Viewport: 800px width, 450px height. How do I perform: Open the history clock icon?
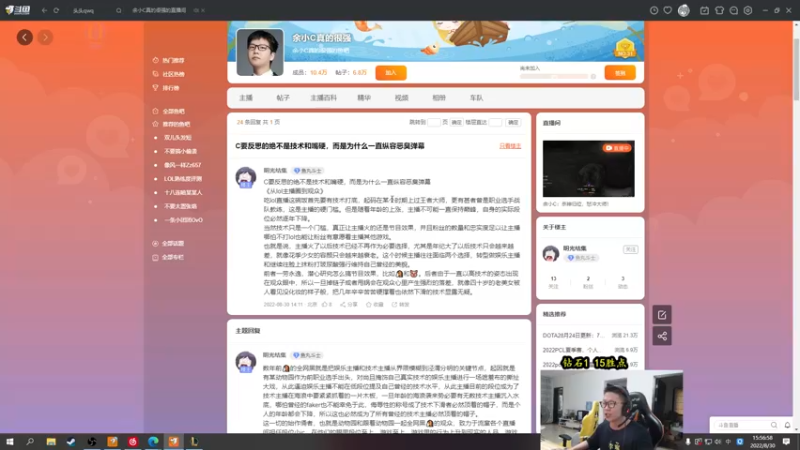[654, 10]
